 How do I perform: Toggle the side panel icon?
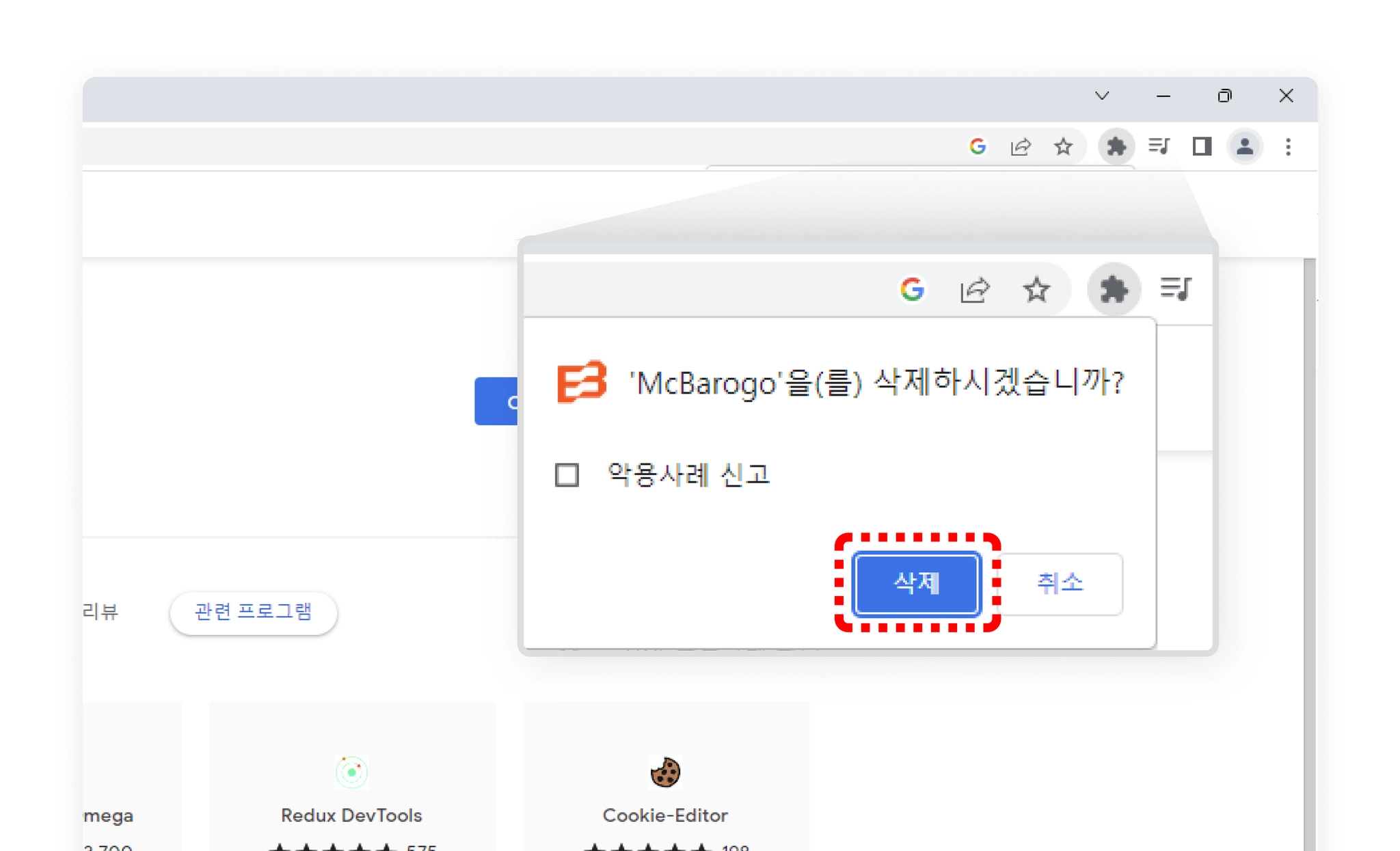coord(1202,146)
